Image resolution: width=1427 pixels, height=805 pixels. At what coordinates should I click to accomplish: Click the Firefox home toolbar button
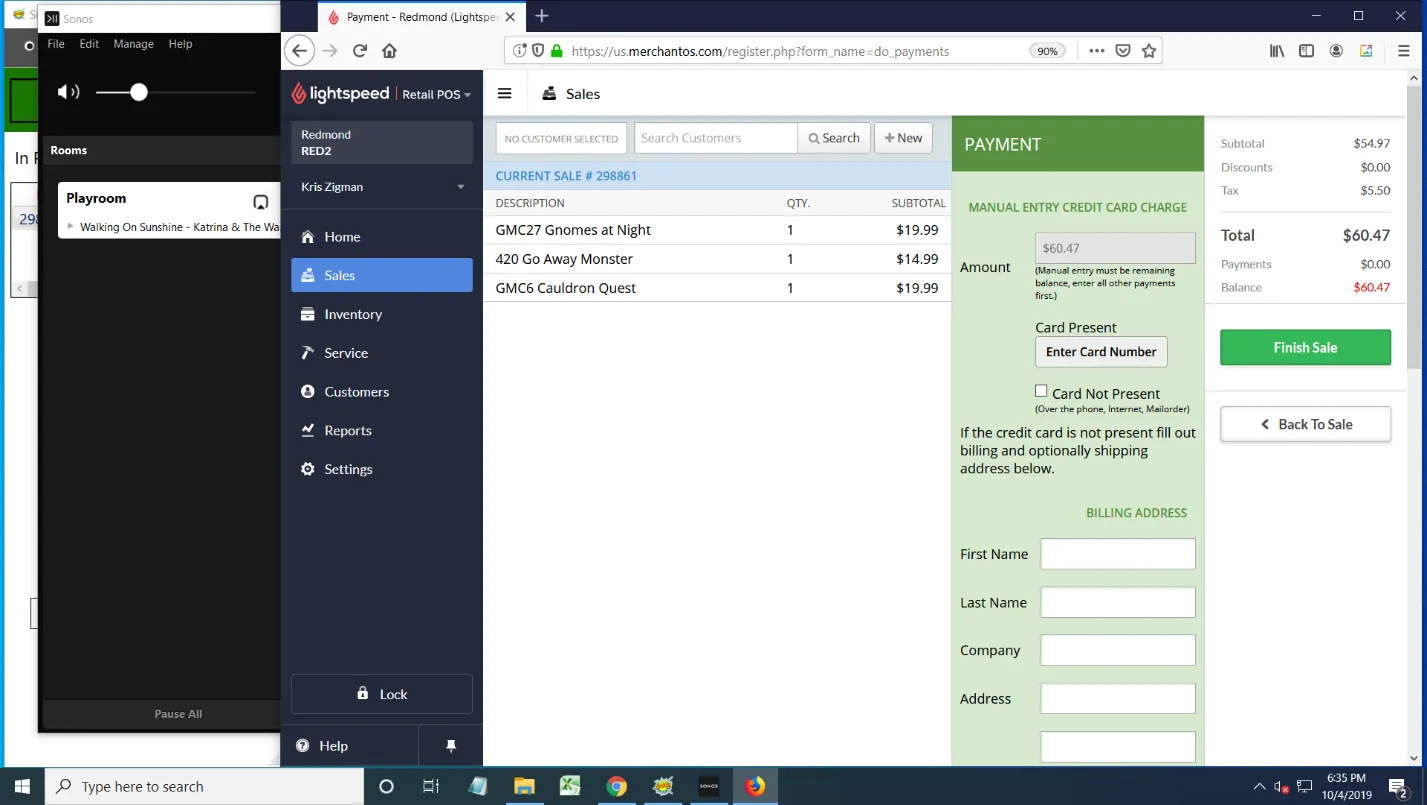pos(390,51)
